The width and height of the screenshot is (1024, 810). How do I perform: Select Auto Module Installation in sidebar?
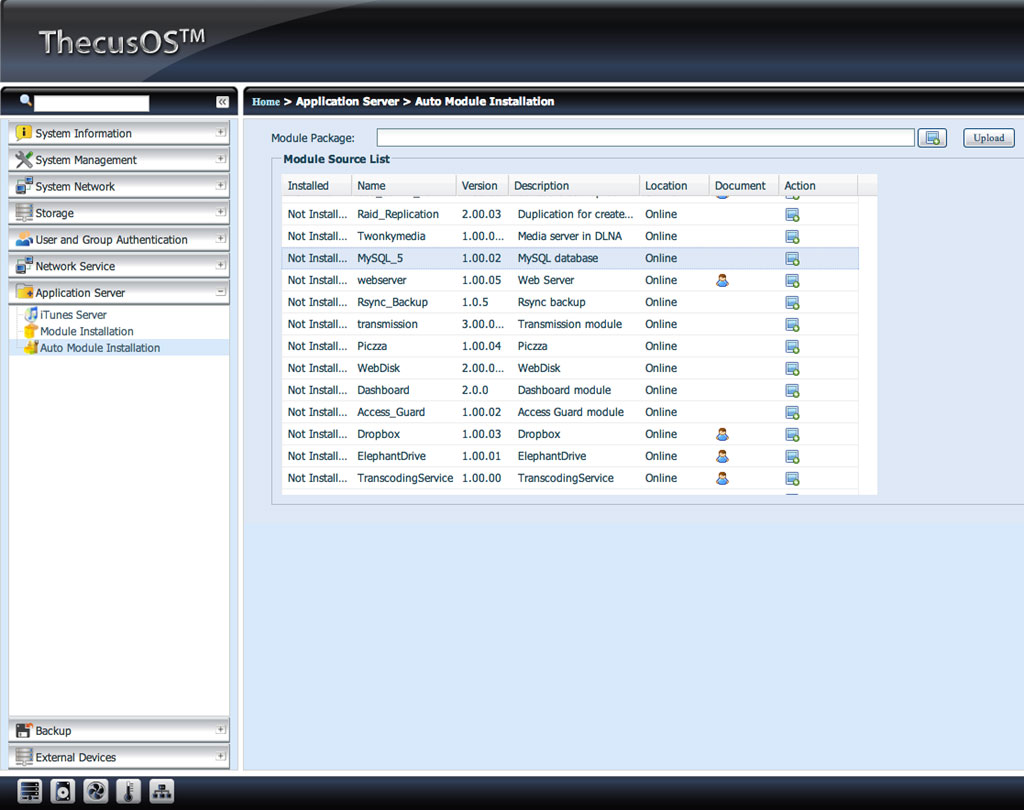pyautogui.click(x=99, y=348)
